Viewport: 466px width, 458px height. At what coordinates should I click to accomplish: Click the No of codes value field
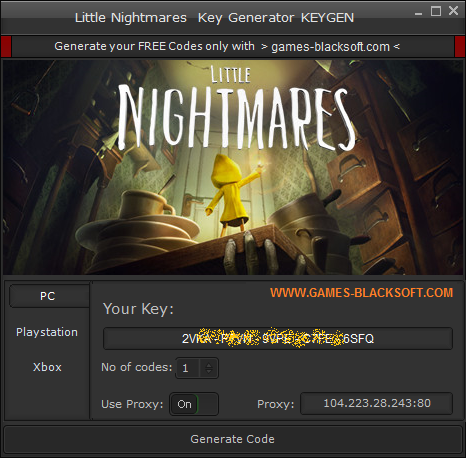(188, 368)
